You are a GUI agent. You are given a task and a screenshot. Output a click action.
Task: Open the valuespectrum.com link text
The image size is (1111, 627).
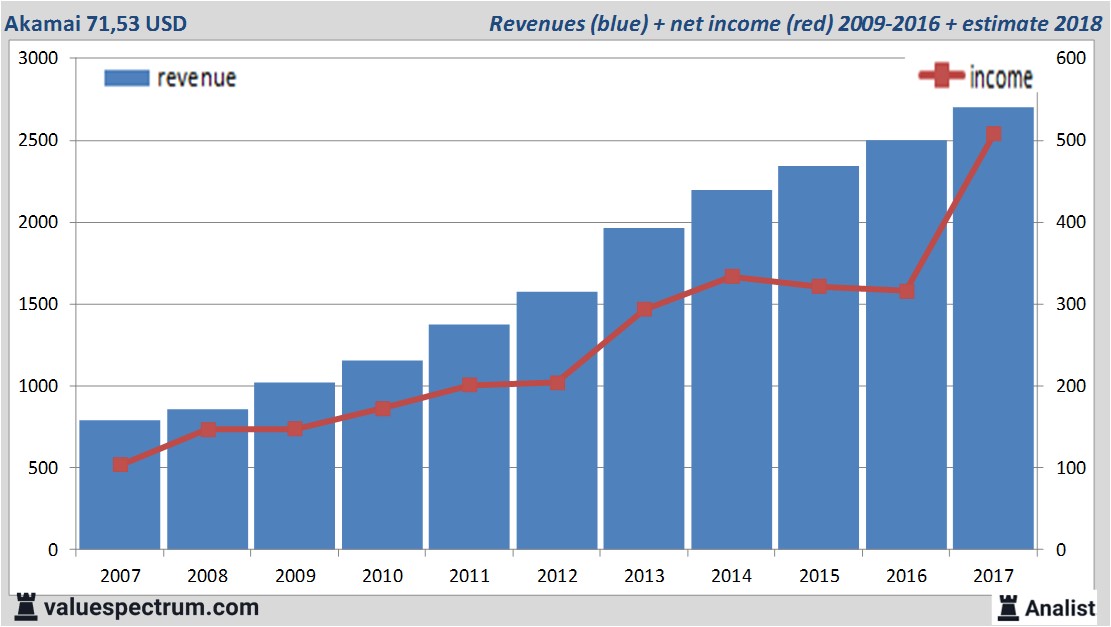151,608
